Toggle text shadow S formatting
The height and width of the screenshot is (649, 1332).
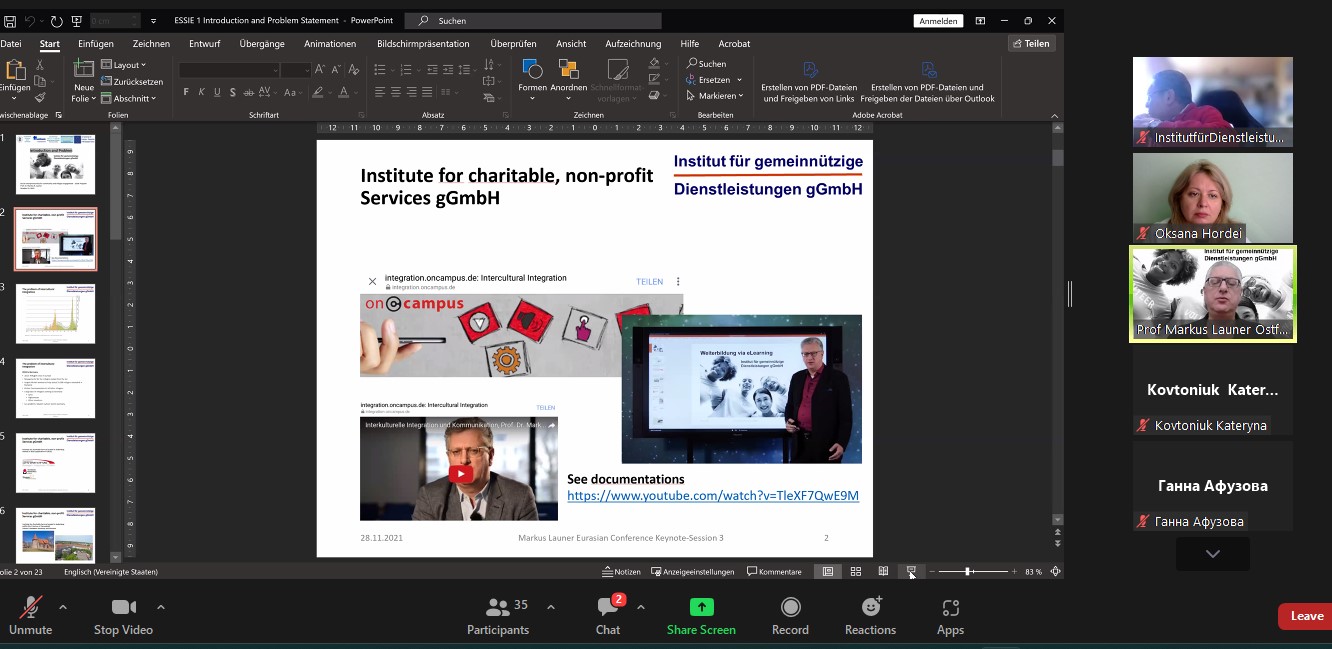pos(232,92)
